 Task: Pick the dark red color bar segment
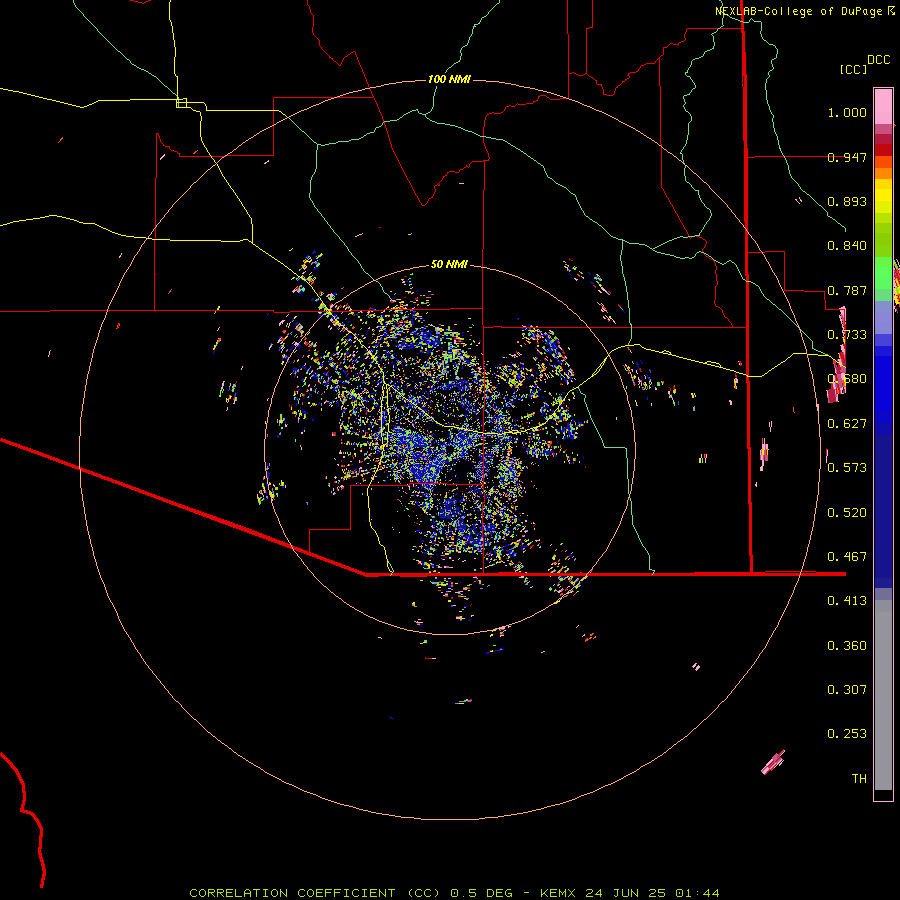pos(883,150)
